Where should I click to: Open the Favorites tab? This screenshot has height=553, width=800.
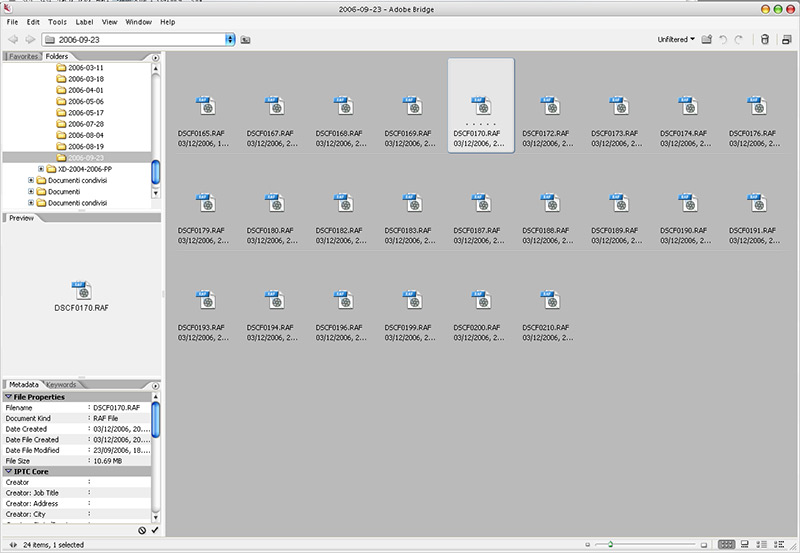click(23, 57)
